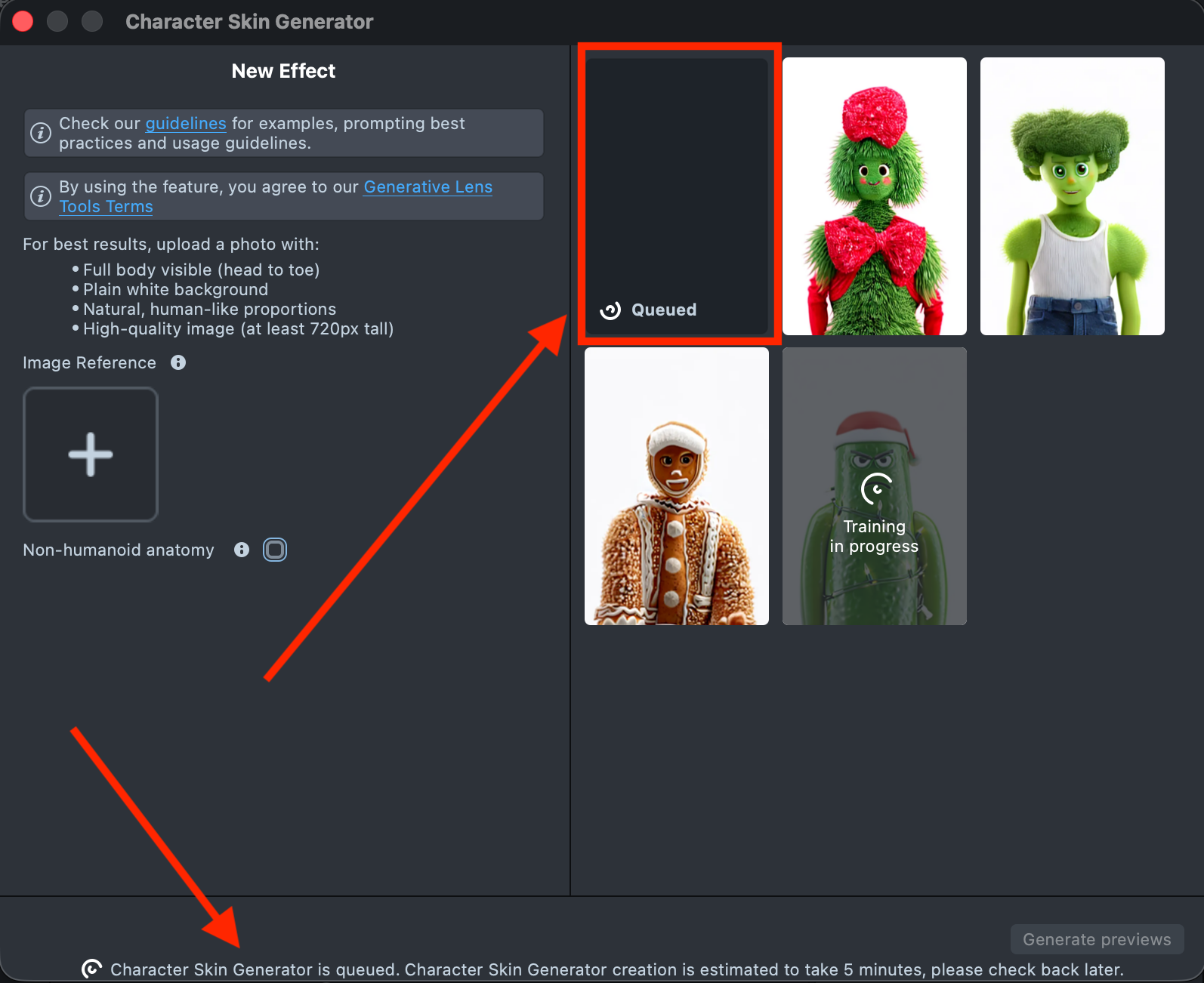This screenshot has width=1204, height=983.
Task: Click the info icon in the terms notice
Action: pos(41,196)
